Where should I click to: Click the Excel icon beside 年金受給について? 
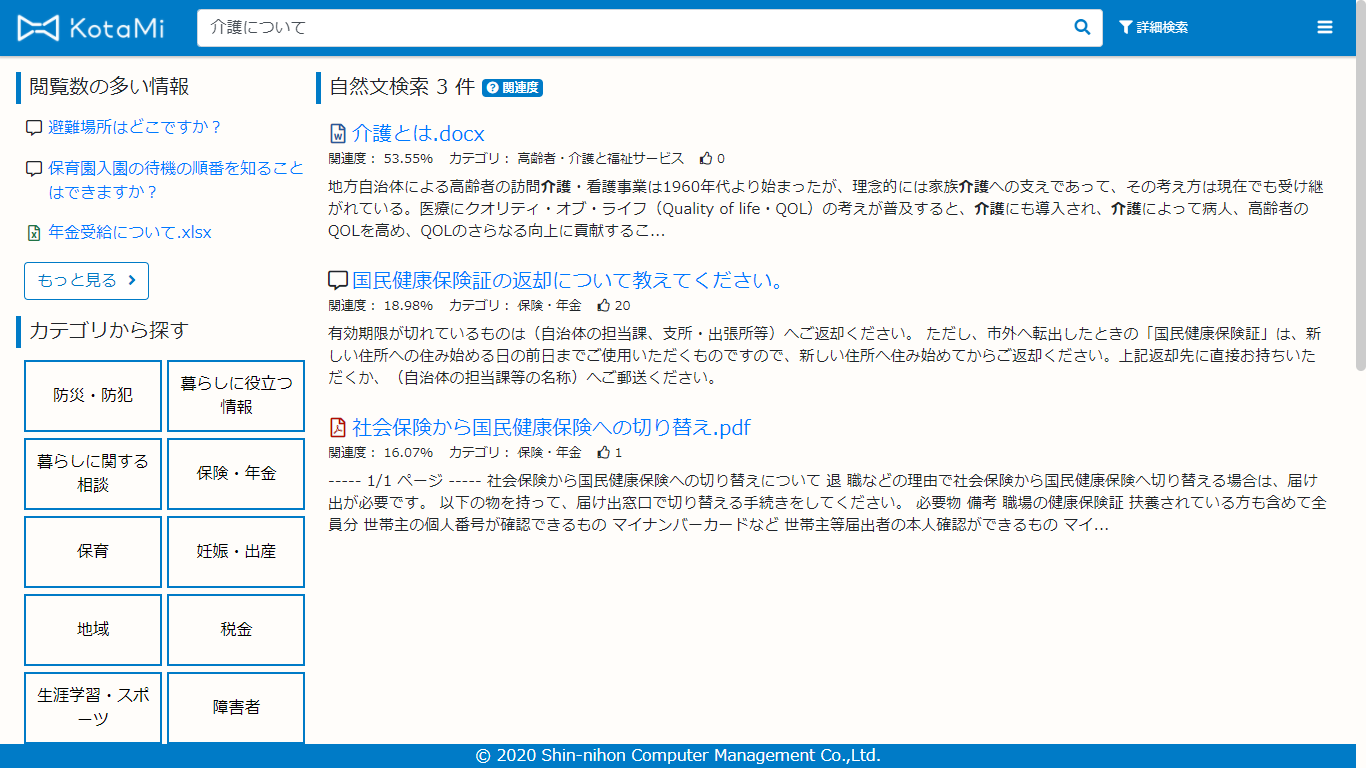point(34,233)
